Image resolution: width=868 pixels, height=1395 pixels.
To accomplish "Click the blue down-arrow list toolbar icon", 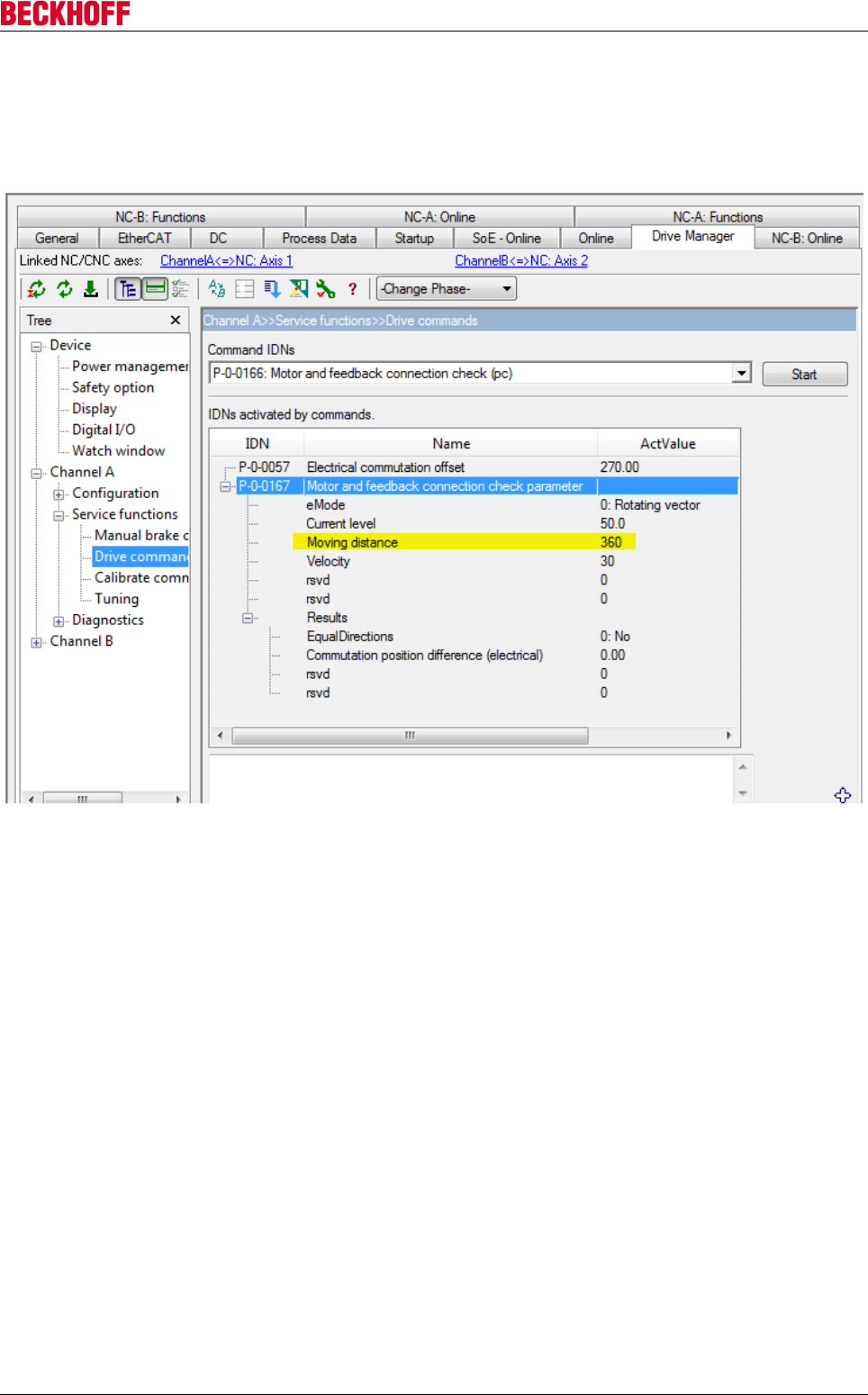I will (x=272, y=289).
